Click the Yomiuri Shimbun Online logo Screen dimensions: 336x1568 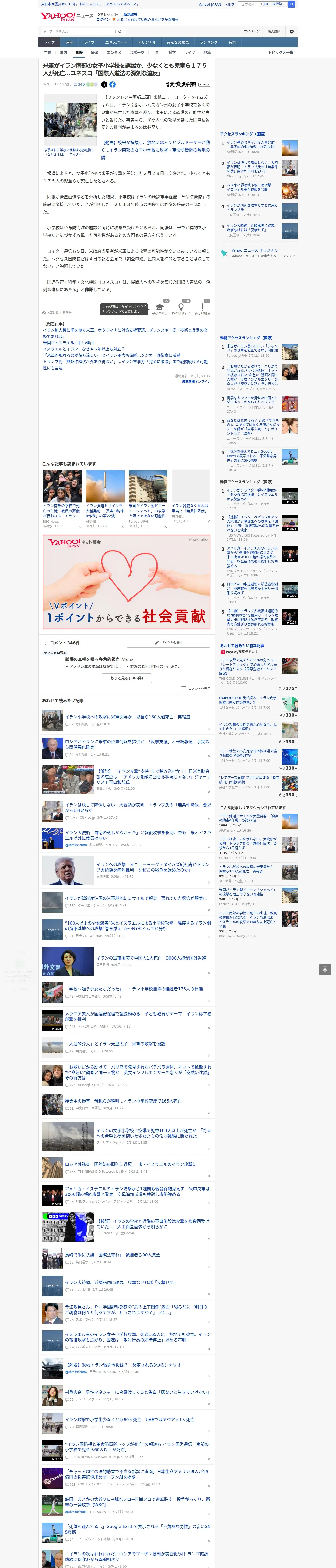188,85
